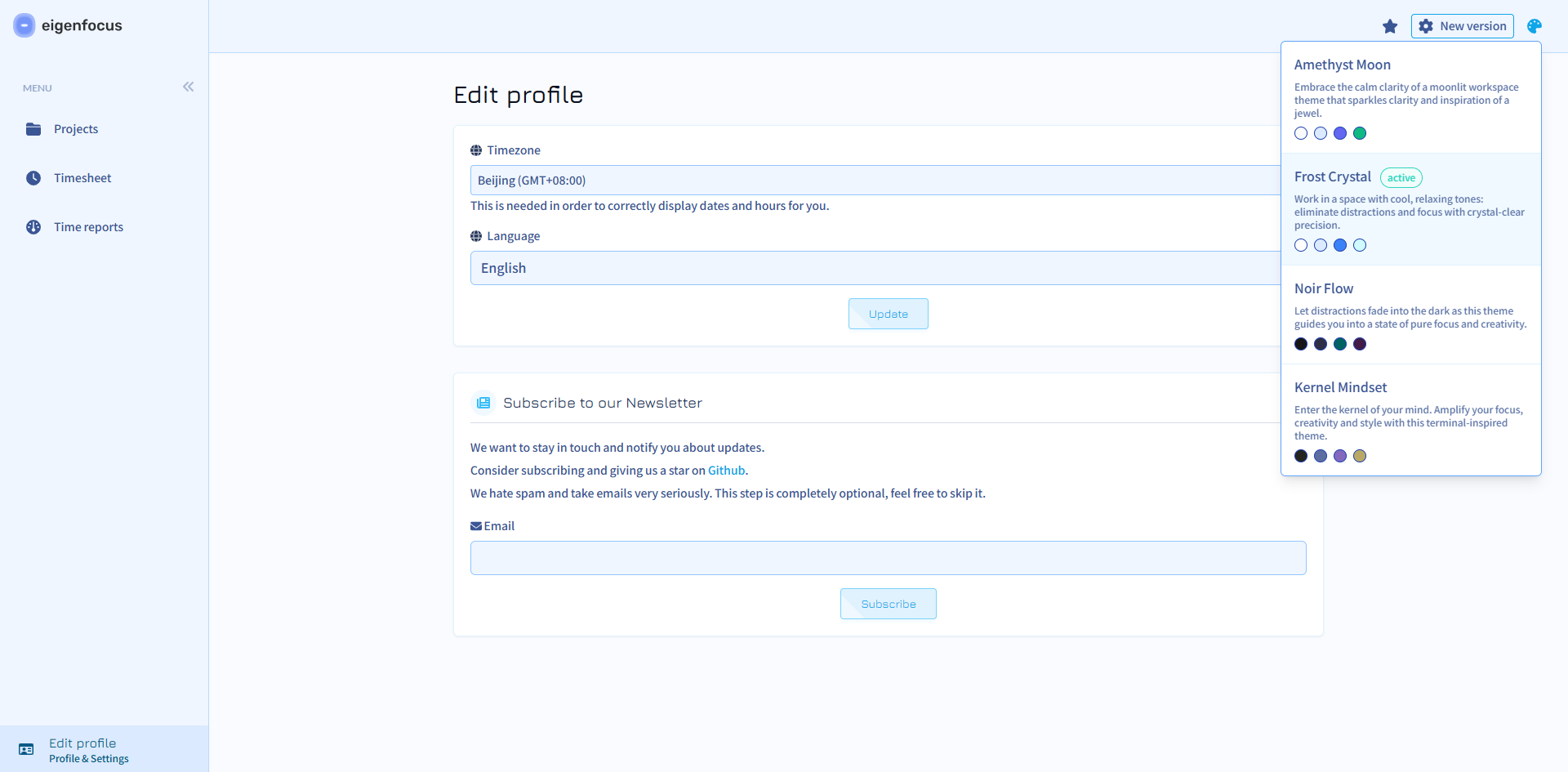The width and height of the screenshot is (1568, 772).
Task: Click the Kernel Mindset description text
Action: click(x=1409, y=423)
